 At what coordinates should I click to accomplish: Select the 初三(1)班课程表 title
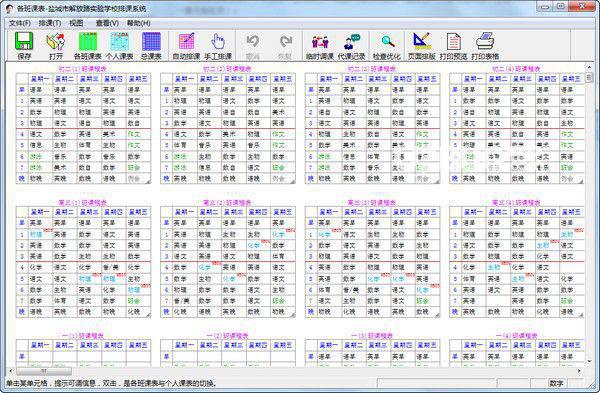(x=82, y=202)
